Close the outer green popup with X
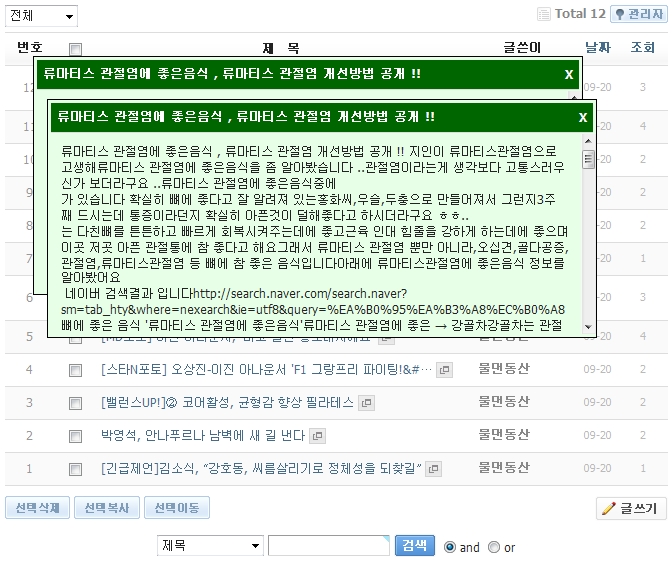 point(568,74)
